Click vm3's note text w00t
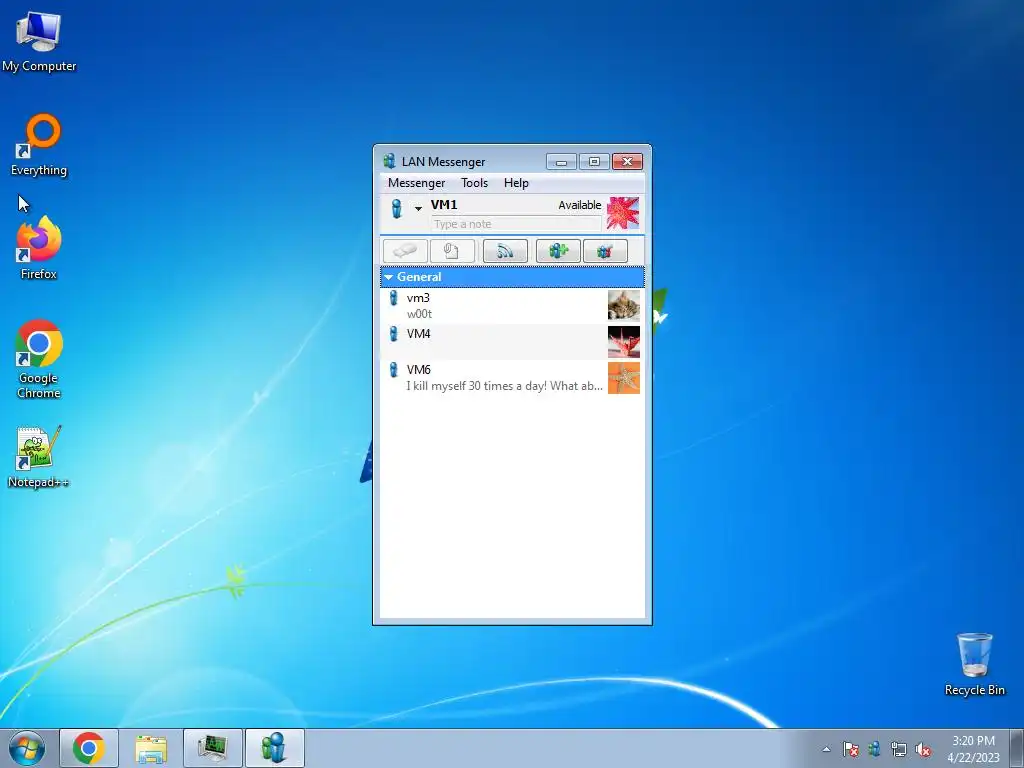1024x768 pixels. click(x=419, y=314)
